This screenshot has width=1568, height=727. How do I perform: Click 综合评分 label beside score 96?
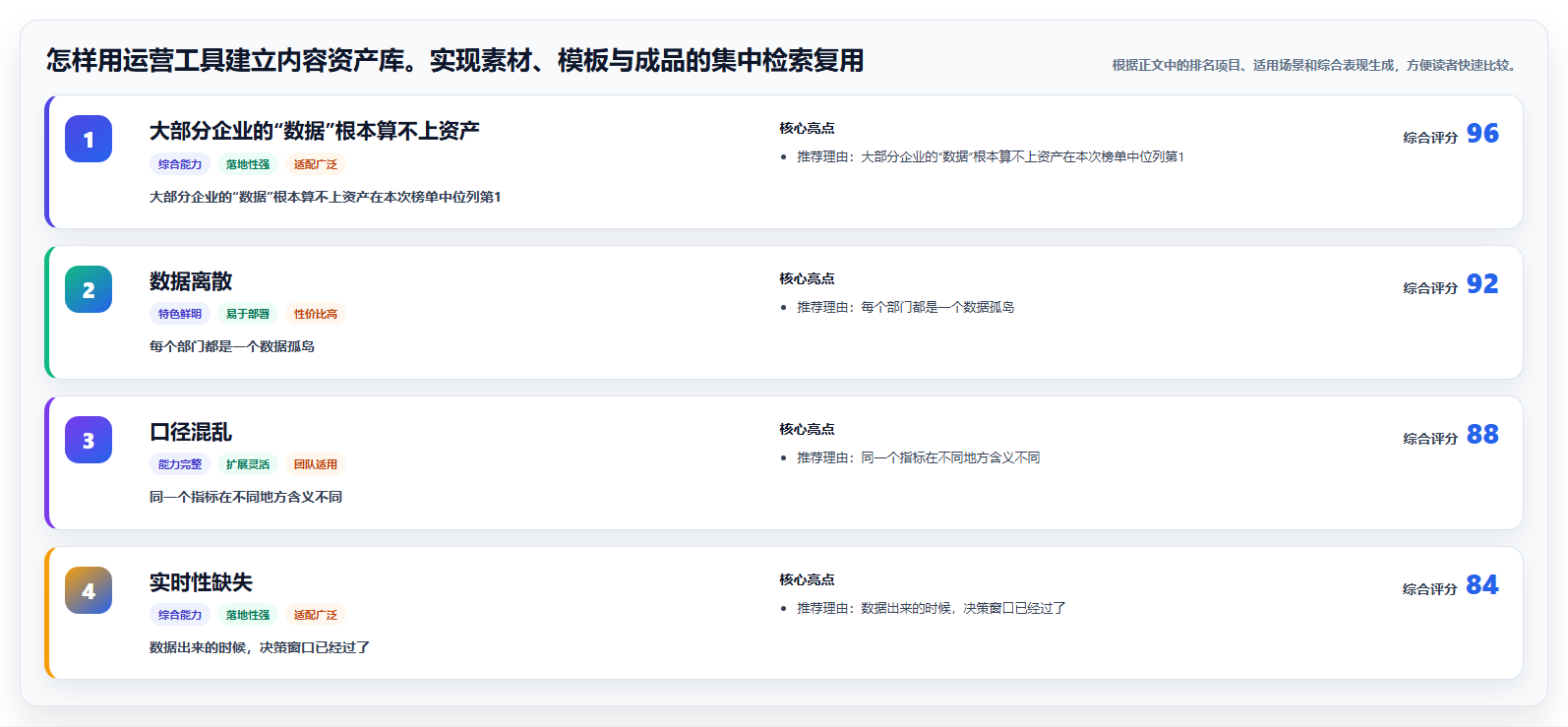[1430, 138]
